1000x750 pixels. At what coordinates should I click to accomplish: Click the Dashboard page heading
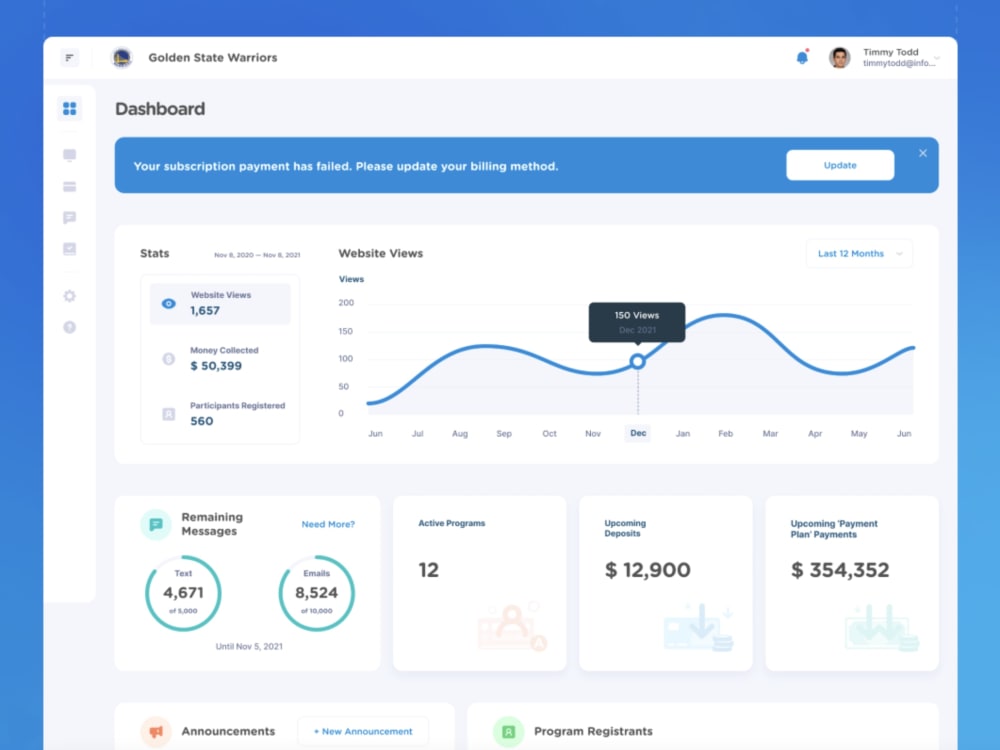160,109
